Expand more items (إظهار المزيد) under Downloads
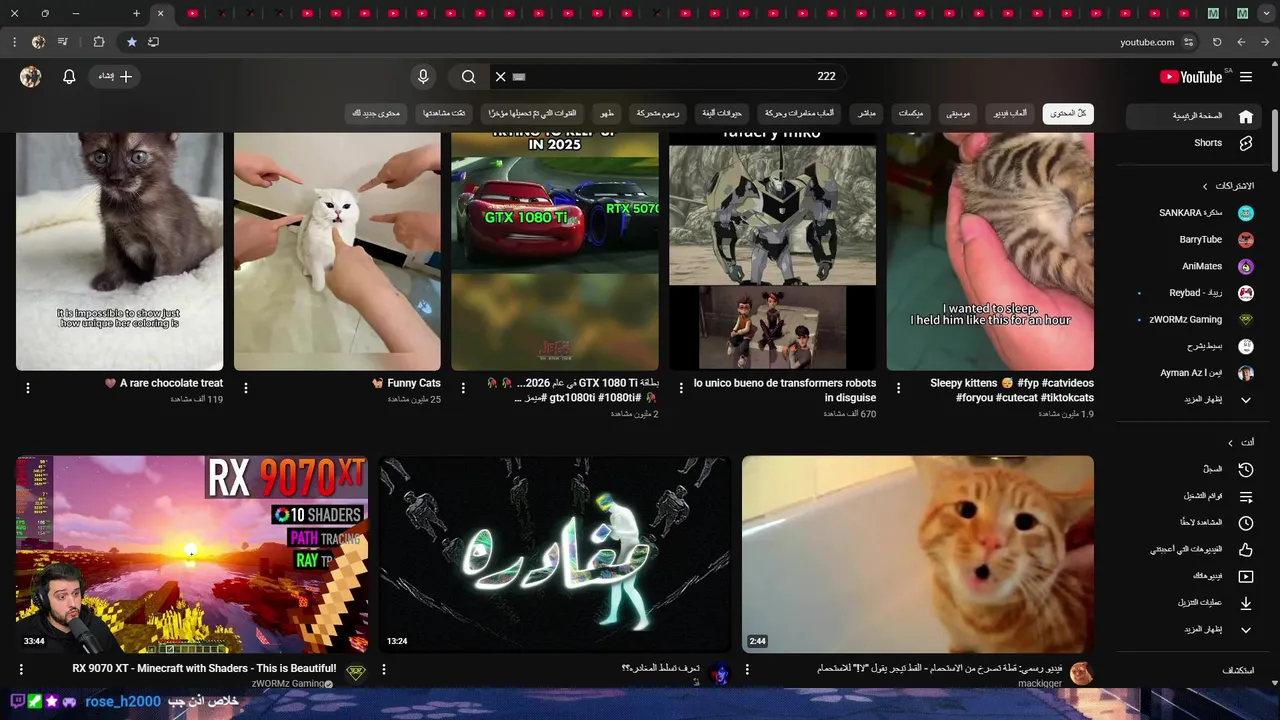 (1195, 630)
